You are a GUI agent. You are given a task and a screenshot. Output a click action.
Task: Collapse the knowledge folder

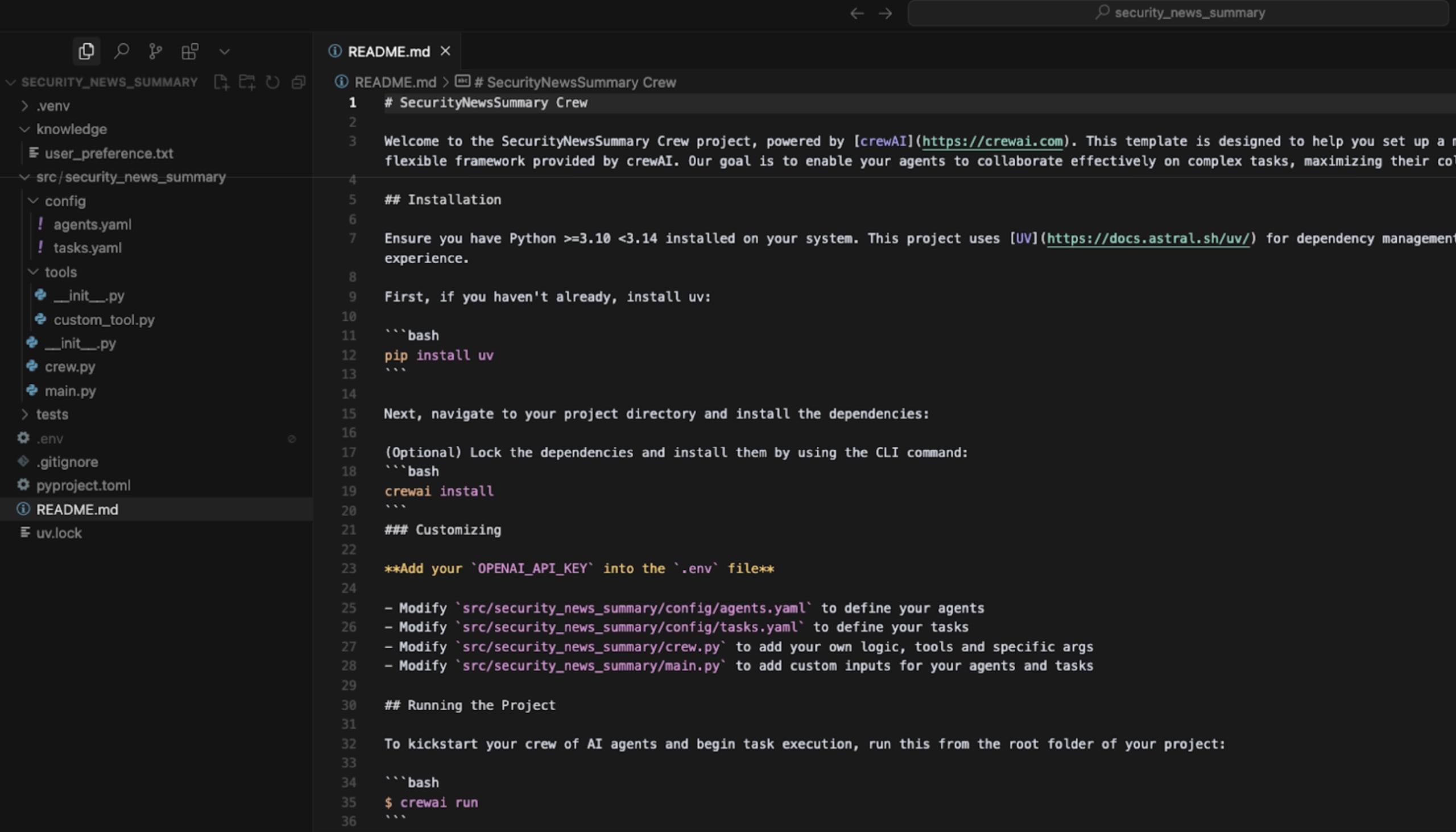pyautogui.click(x=72, y=129)
